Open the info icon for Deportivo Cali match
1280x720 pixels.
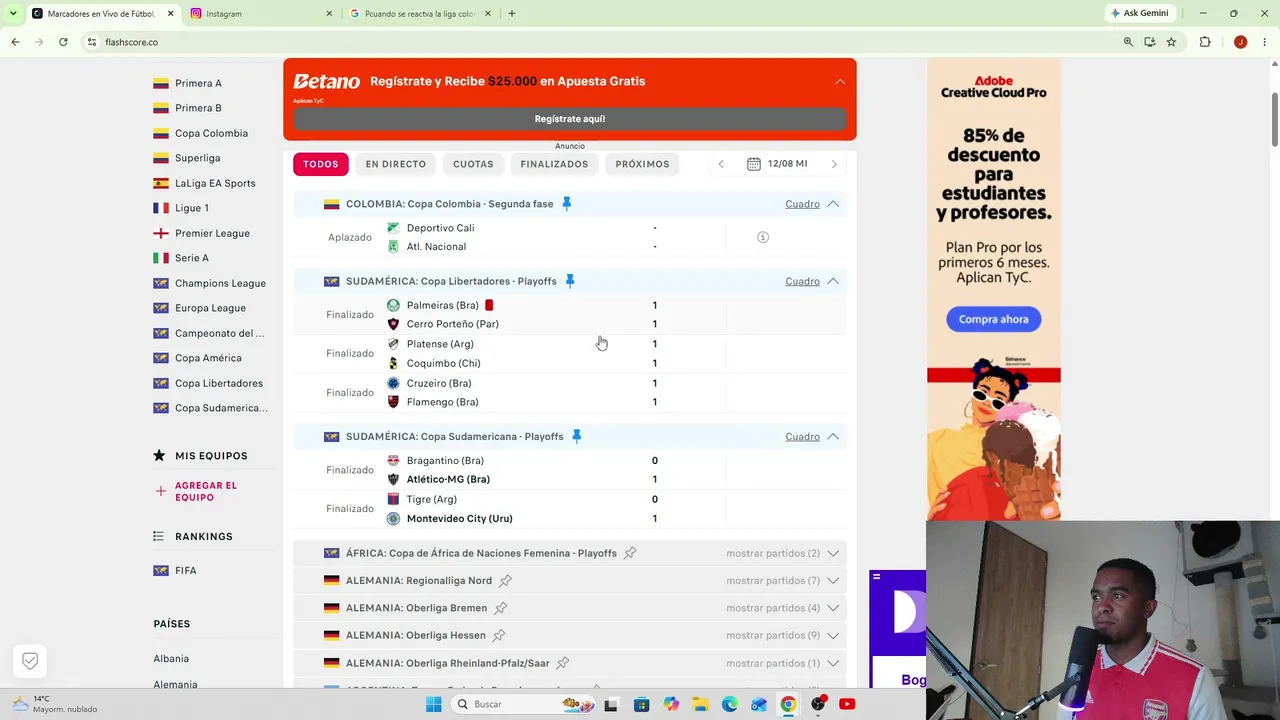(x=763, y=237)
